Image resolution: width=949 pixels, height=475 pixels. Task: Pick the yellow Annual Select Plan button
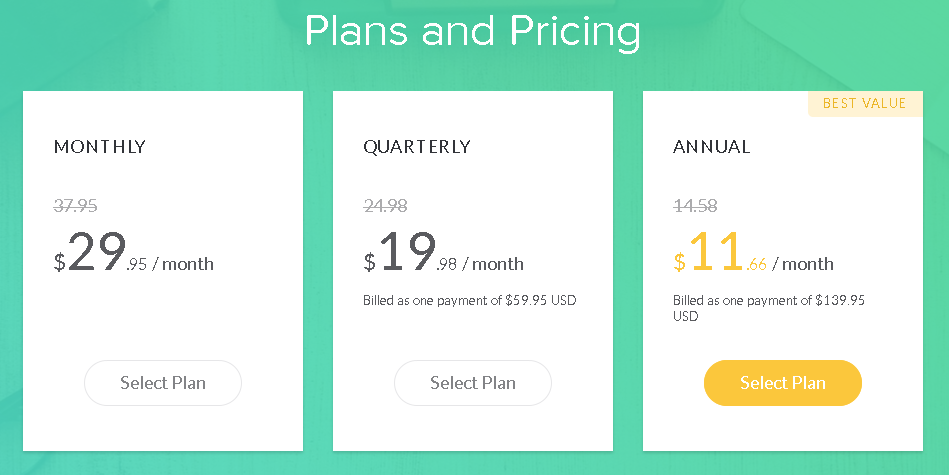pyautogui.click(x=783, y=383)
